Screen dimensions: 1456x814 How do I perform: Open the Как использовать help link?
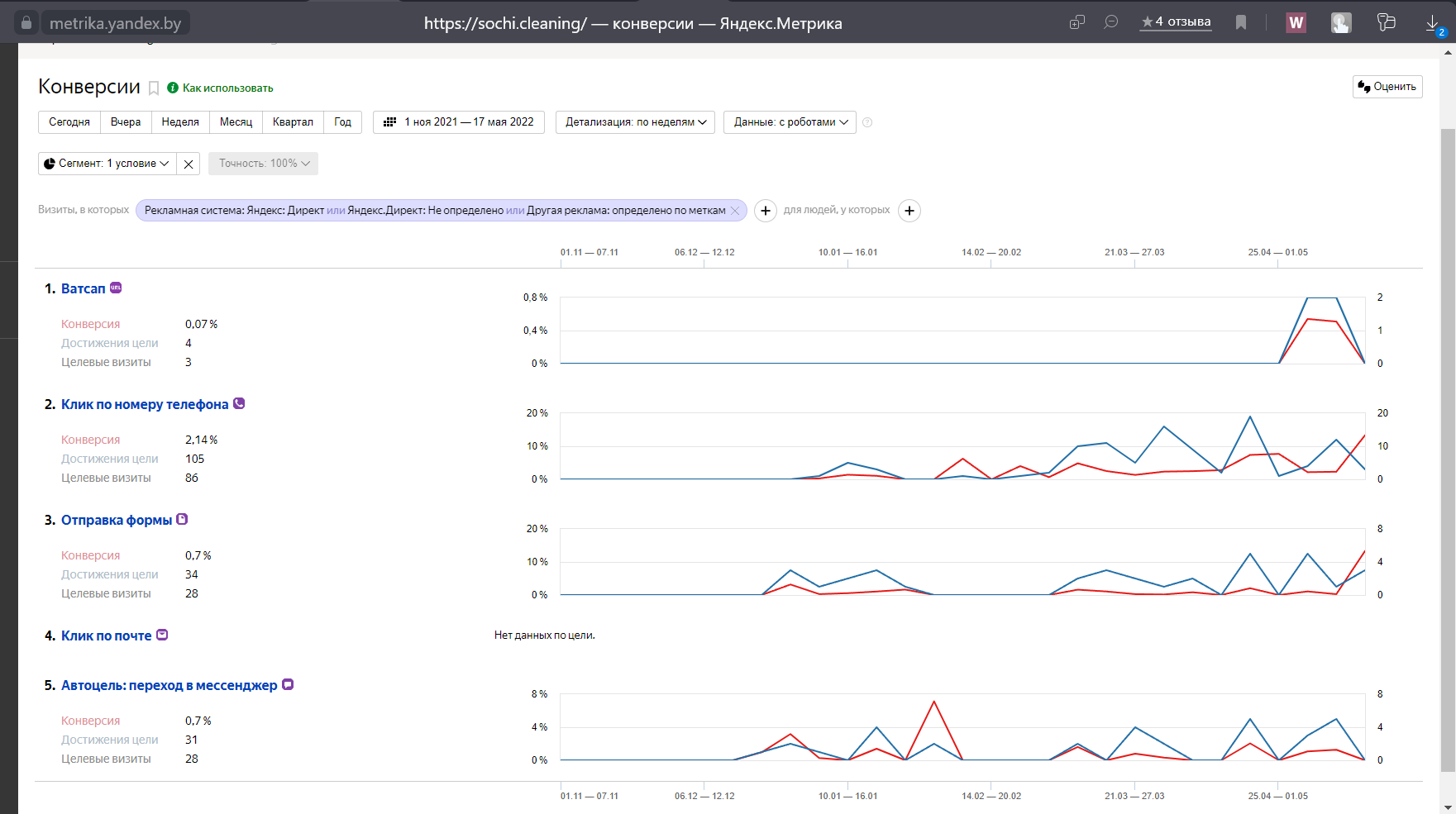tap(227, 88)
